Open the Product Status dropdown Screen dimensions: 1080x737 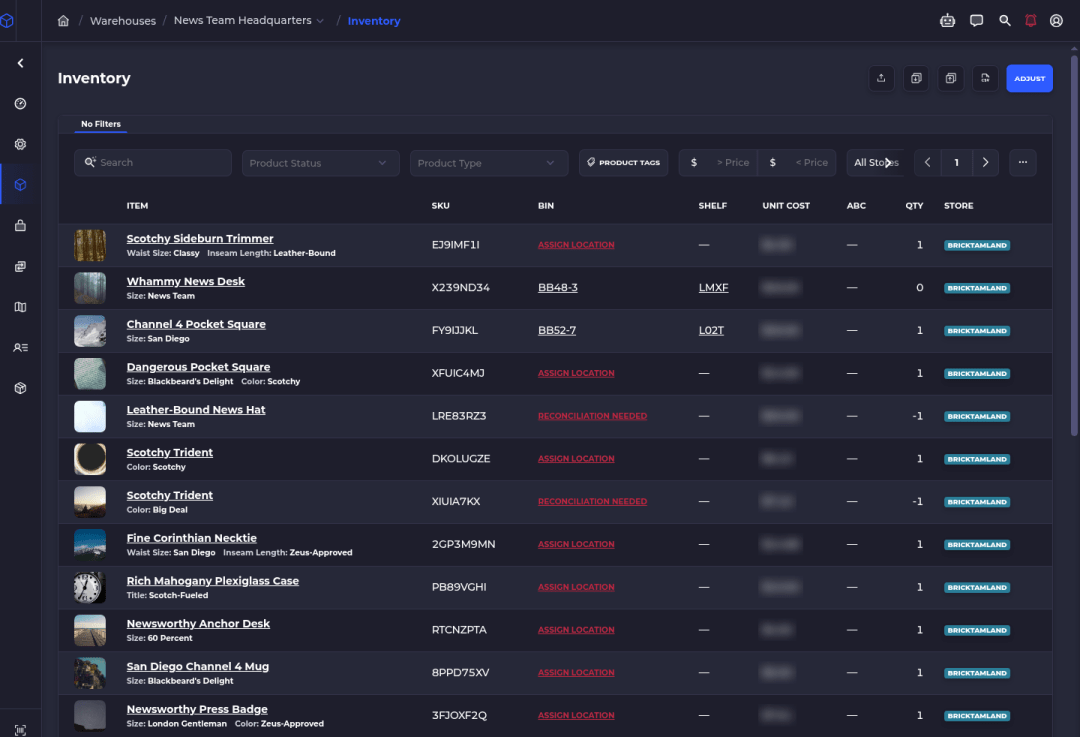[320, 163]
